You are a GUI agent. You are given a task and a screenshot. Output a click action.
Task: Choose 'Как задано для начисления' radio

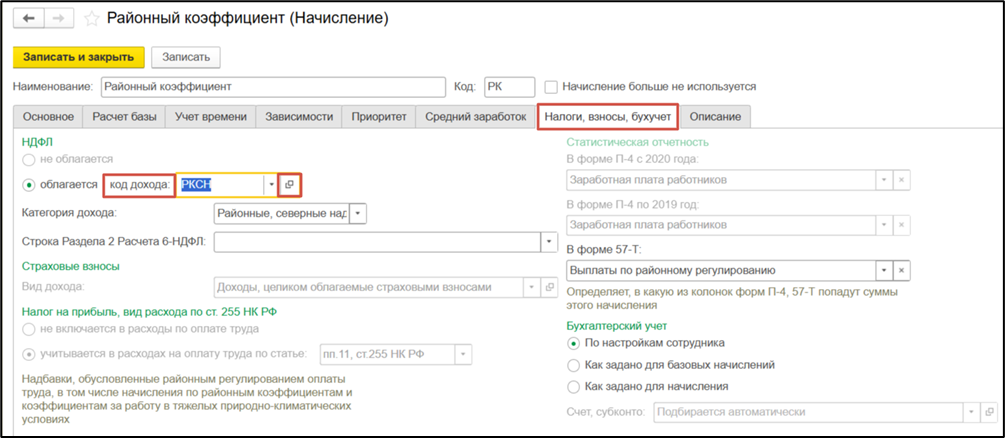(573, 386)
